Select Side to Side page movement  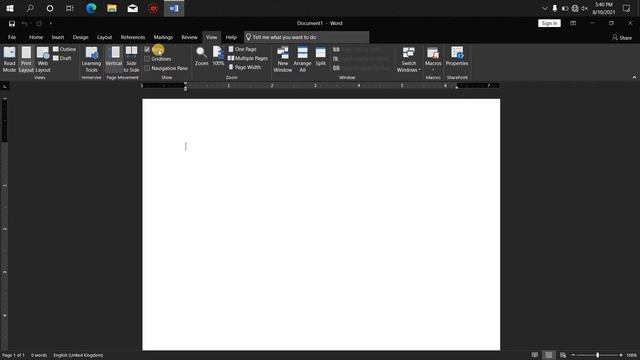[x=131, y=59]
